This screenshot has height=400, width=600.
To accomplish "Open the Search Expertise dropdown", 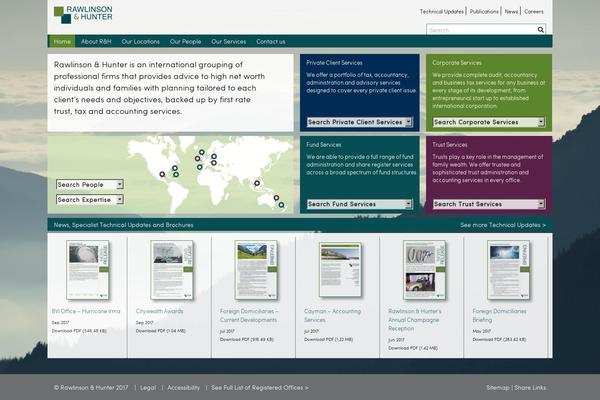I will pos(90,199).
